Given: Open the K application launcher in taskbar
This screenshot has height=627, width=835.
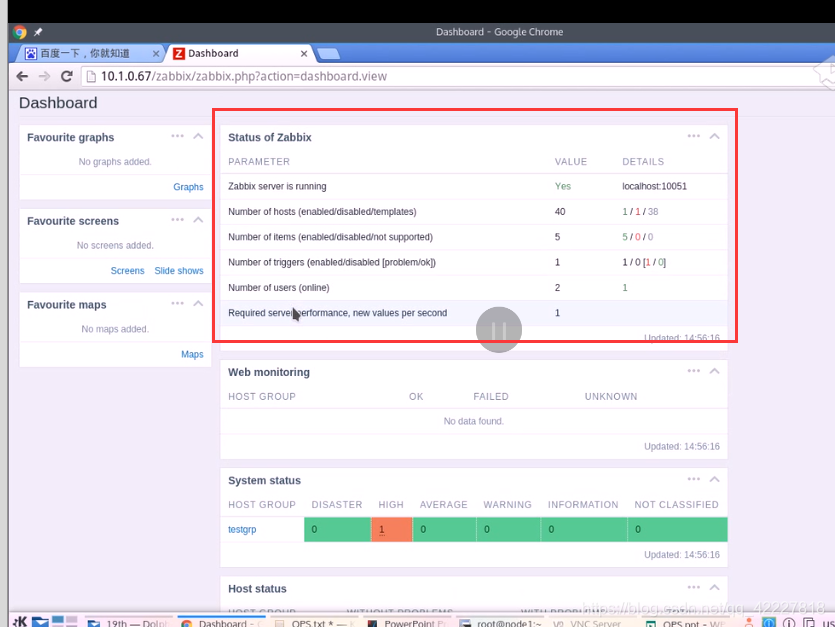Looking at the screenshot, I should pyautogui.click(x=20, y=622).
